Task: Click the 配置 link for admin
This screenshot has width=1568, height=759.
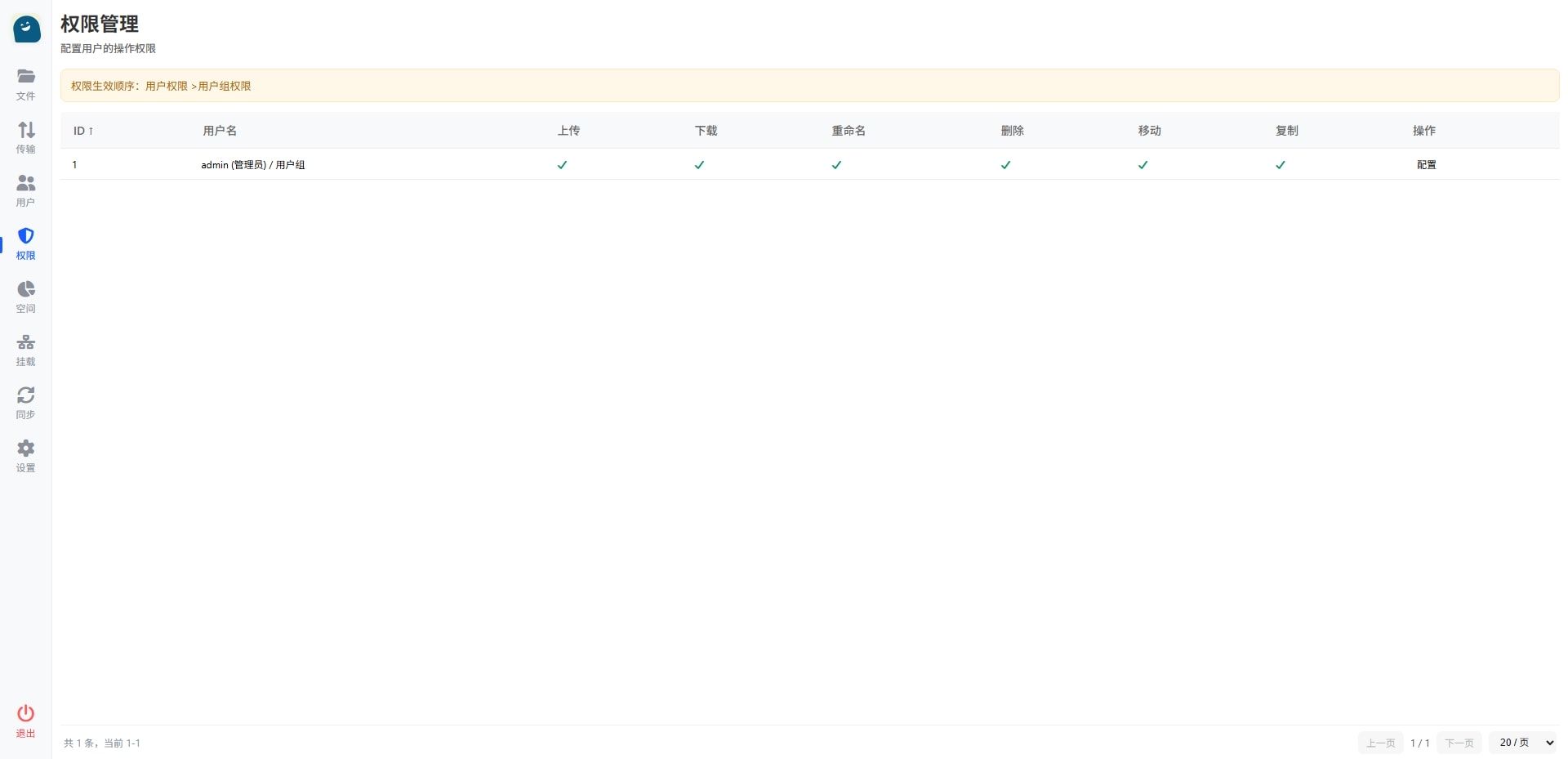Action: click(1426, 165)
